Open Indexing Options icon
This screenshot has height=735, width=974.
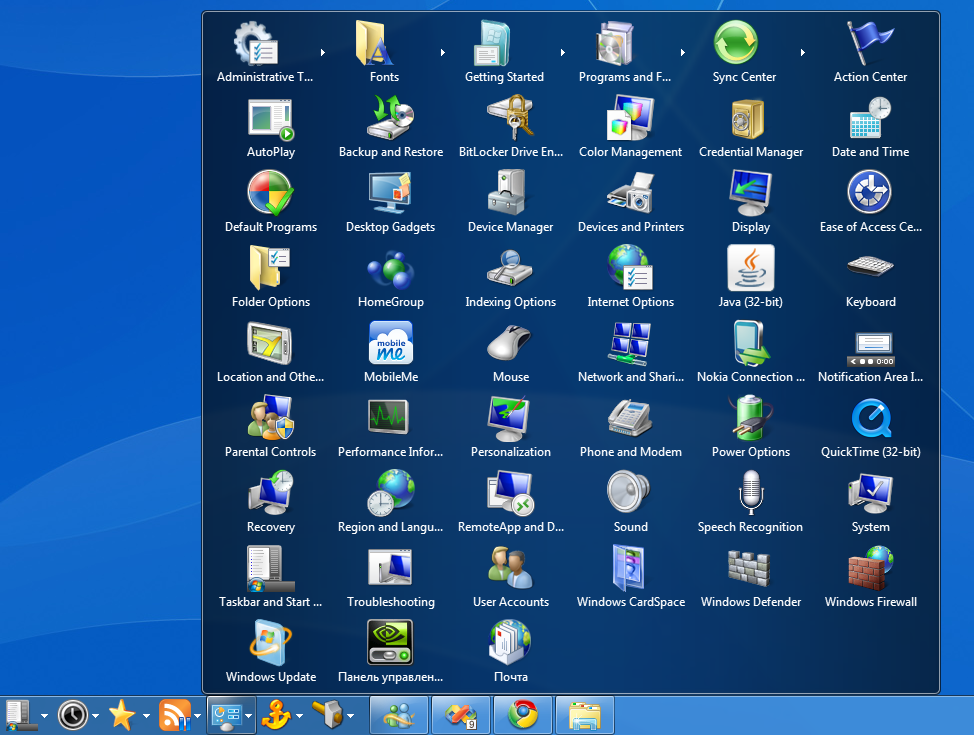pos(509,268)
